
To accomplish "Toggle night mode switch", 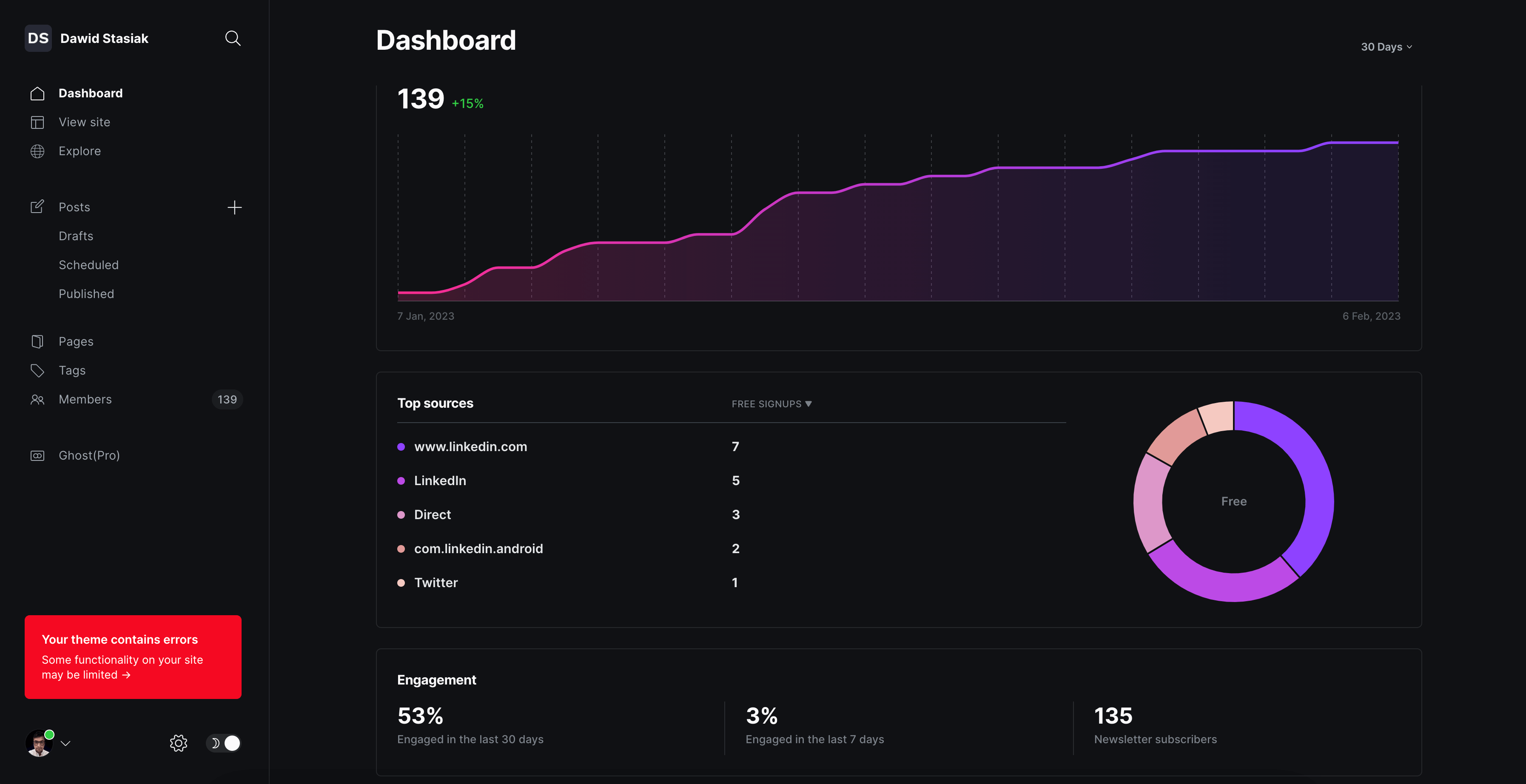I will pyautogui.click(x=223, y=743).
